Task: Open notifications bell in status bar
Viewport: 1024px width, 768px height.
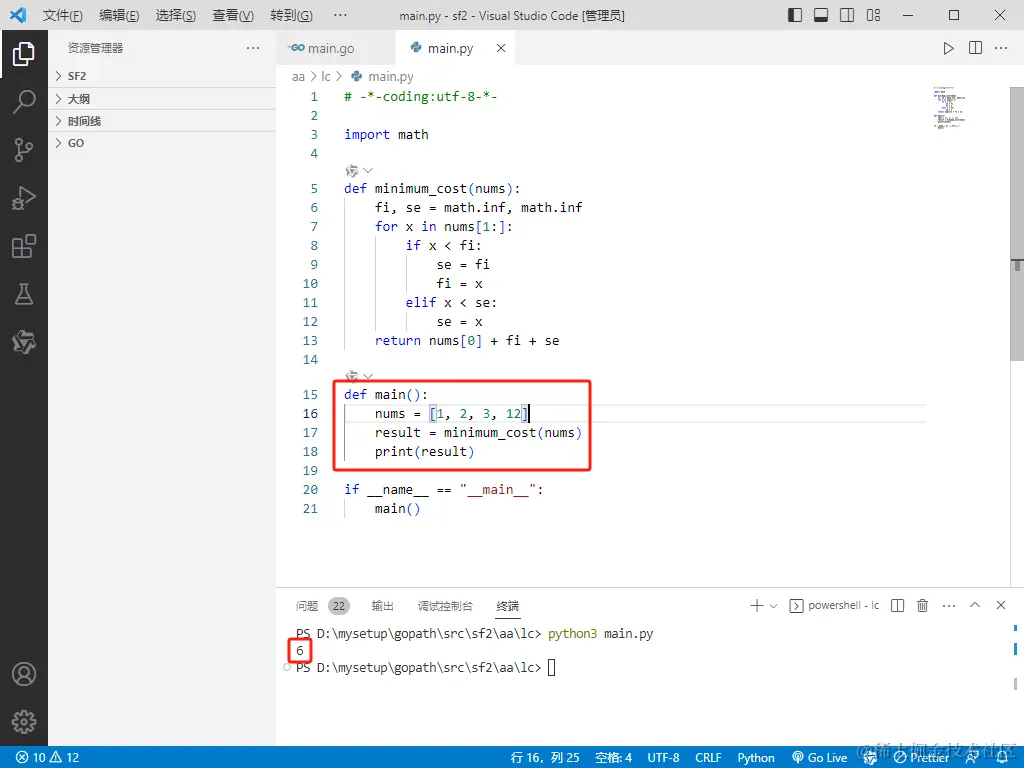Action: [1002, 758]
